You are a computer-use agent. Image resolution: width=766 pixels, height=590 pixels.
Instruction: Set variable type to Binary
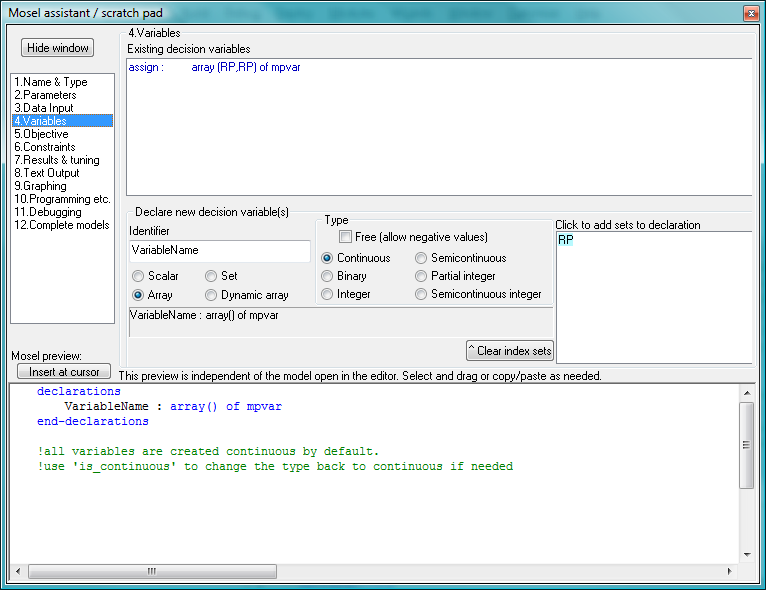(x=328, y=276)
